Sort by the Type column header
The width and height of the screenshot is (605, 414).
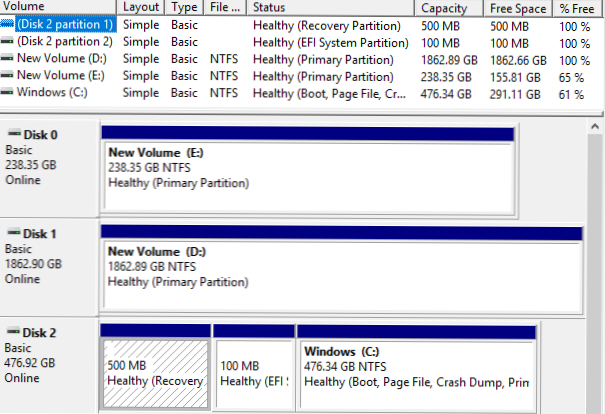click(184, 7)
